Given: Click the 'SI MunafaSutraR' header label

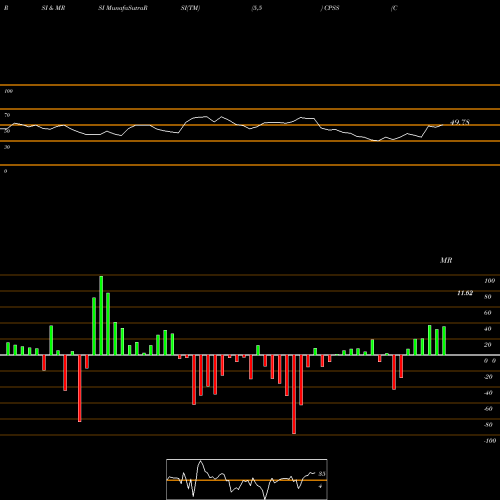Looking at the screenshot, I should [x=123, y=8].
